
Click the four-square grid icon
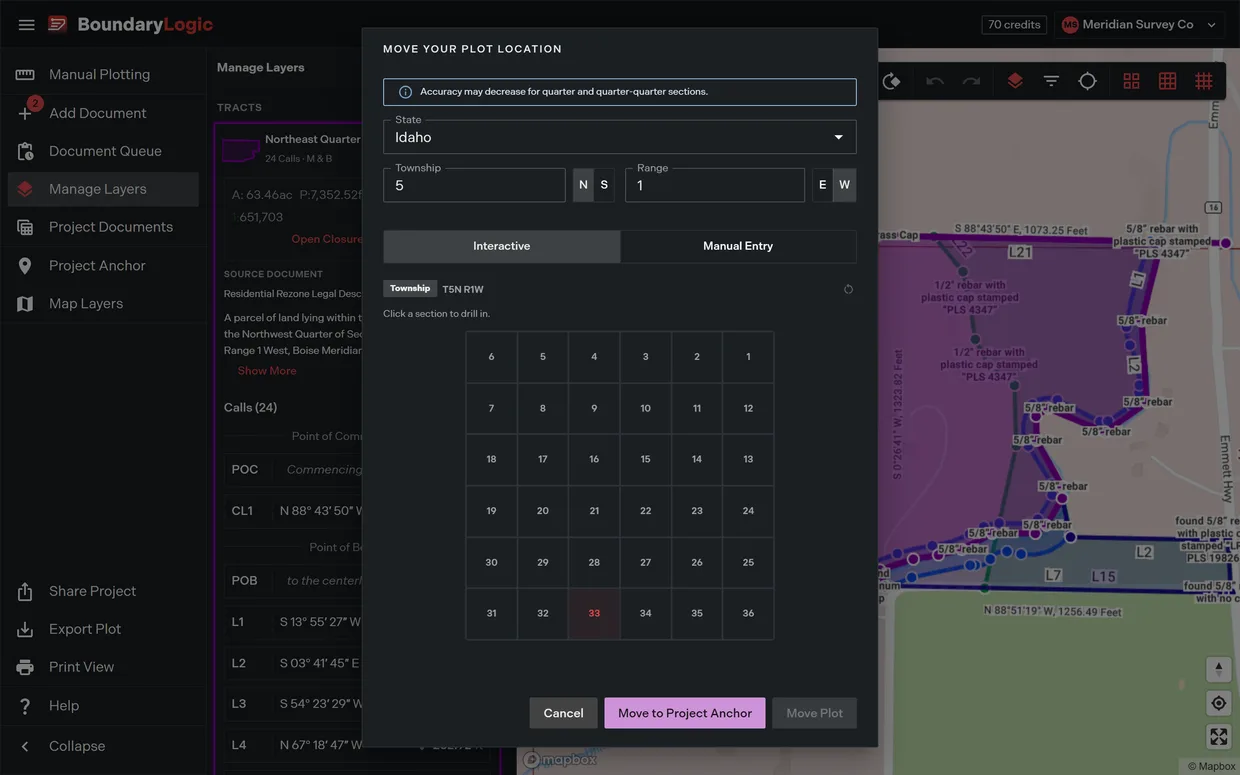tap(1131, 81)
